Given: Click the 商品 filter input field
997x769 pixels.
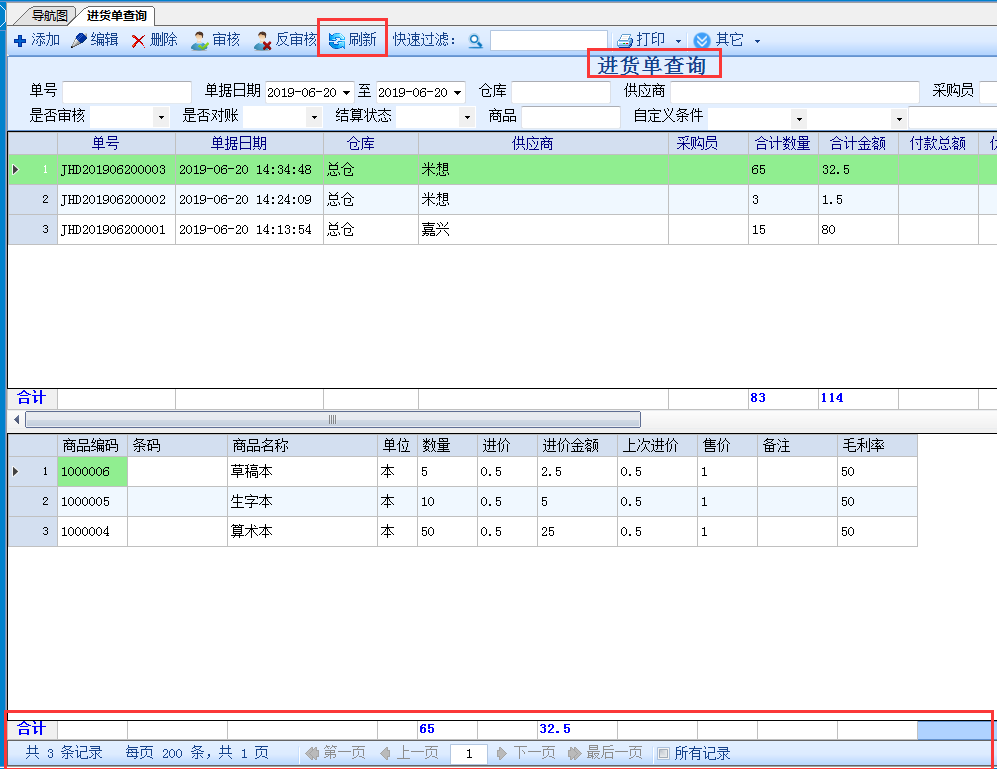Looking at the screenshot, I should tap(570, 117).
